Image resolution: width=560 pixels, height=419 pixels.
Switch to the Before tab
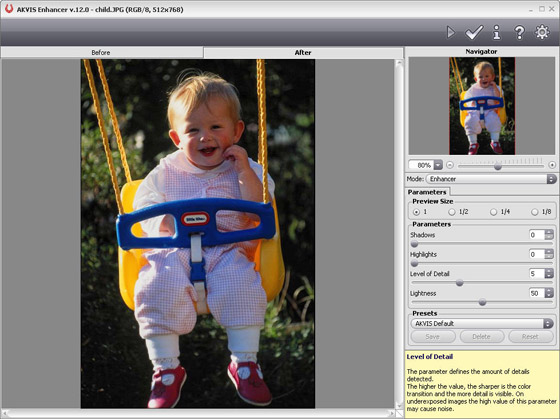(101, 53)
